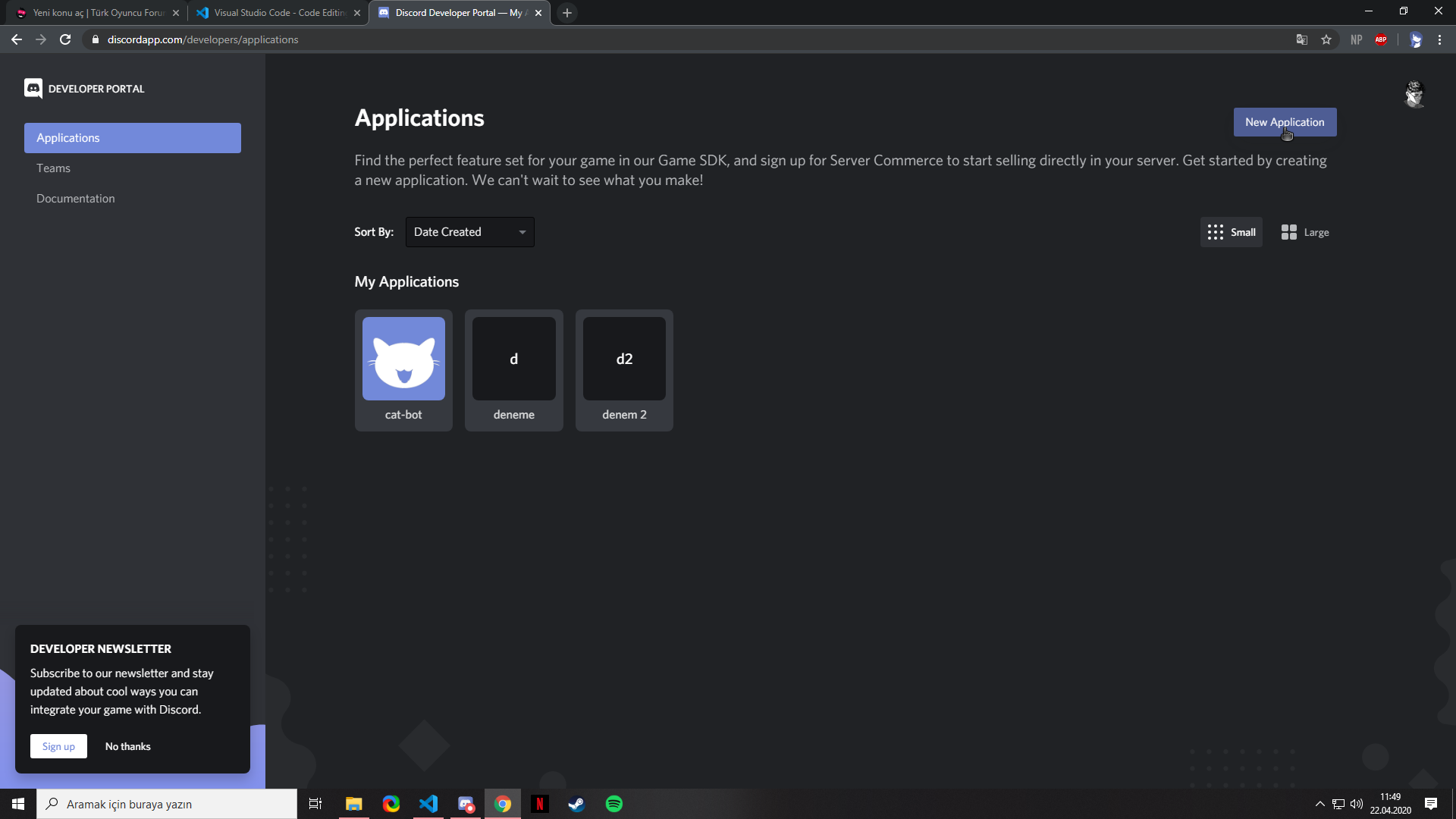Select Applications in the sidebar

coord(133,138)
